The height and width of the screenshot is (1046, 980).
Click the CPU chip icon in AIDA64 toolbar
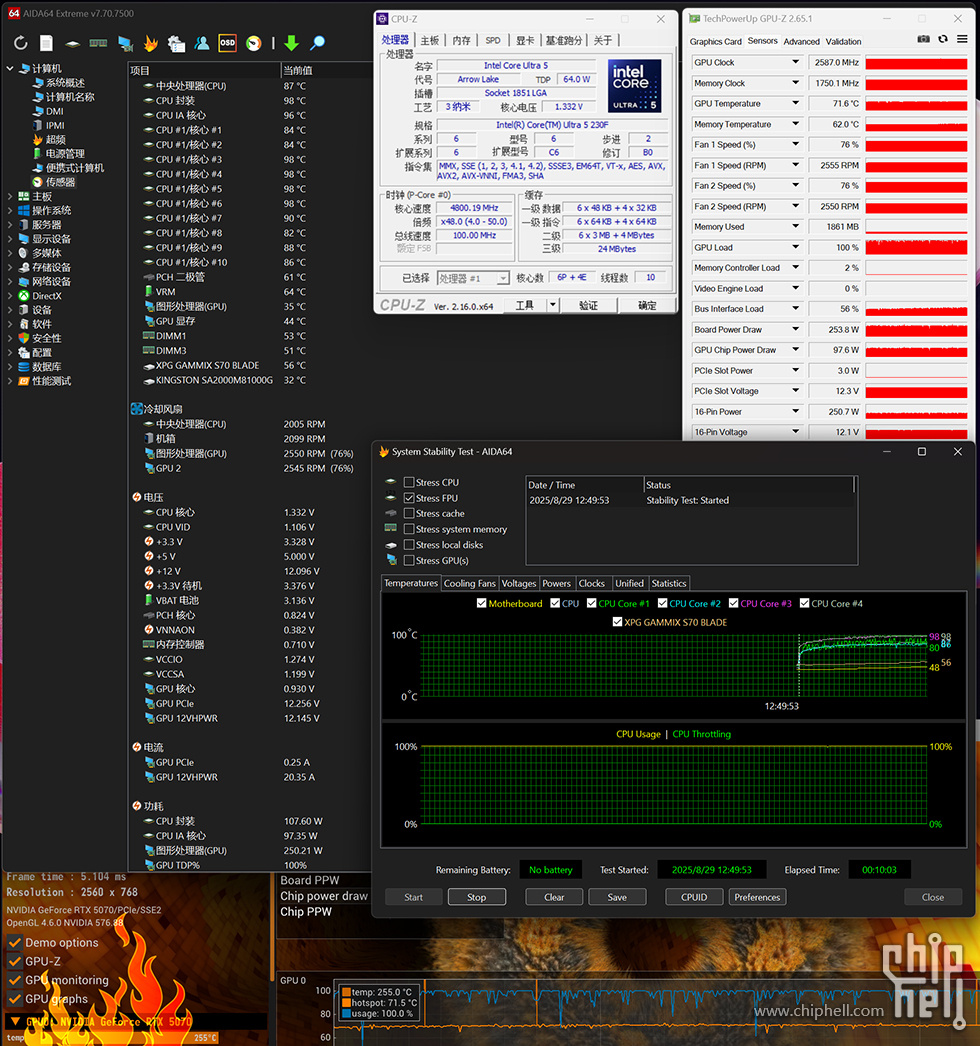[72, 44]
